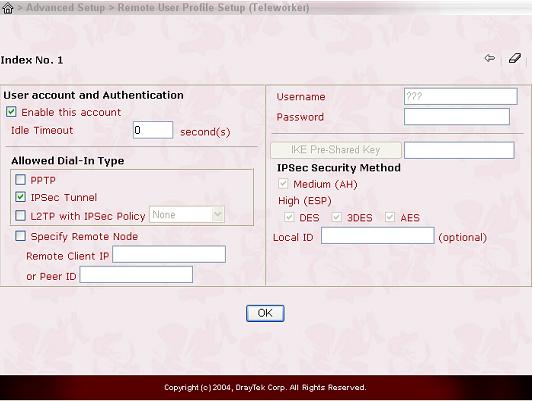Tick the Specify Remote Node checkbox
Image resolution: width=533 pixels, height=401 pixels.
point(20,236)
